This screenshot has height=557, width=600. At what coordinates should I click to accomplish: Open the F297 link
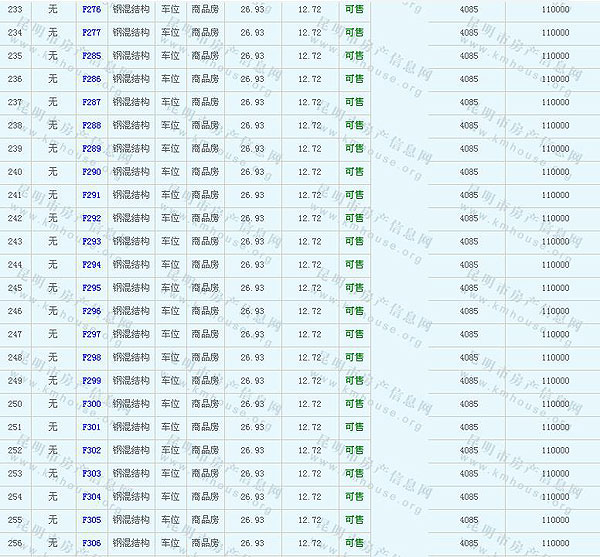click(x=91, y=334)
